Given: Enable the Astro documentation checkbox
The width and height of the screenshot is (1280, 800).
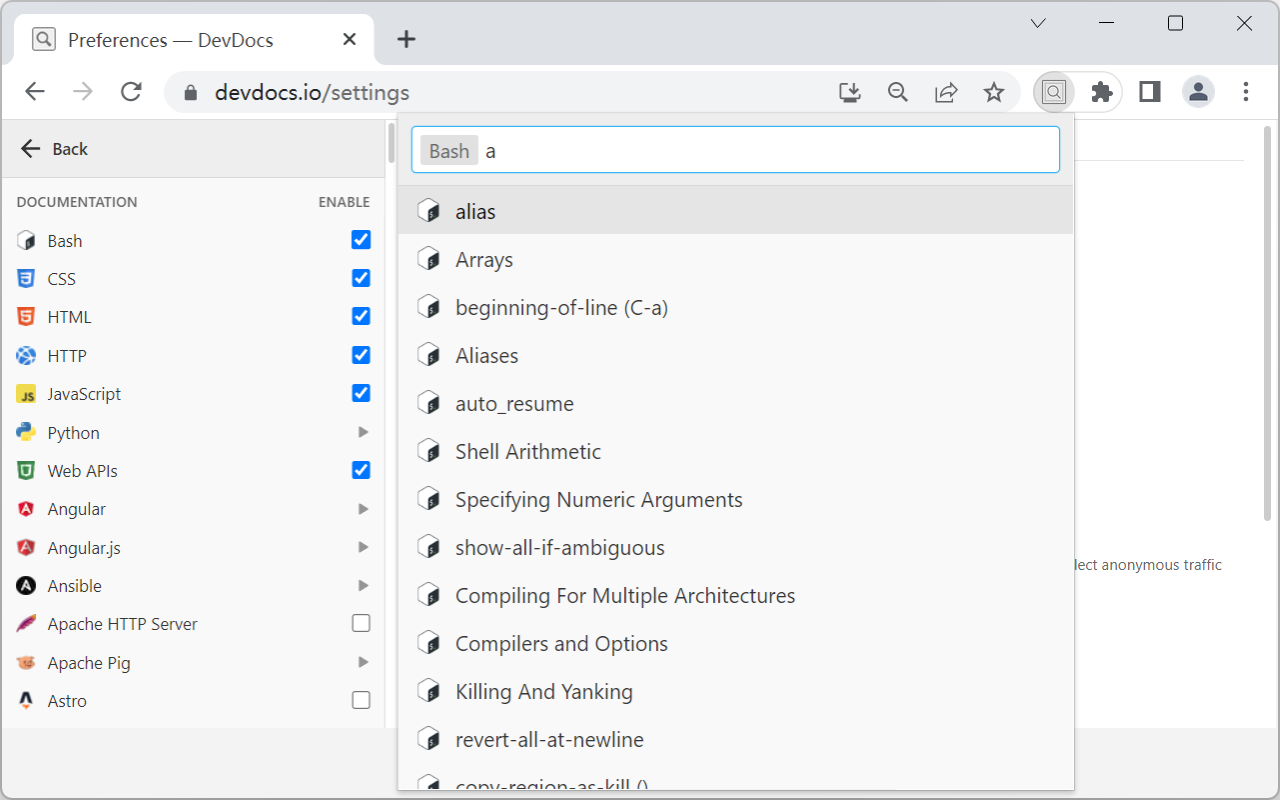Looking at the screenshot, I should tap(360, 700).
